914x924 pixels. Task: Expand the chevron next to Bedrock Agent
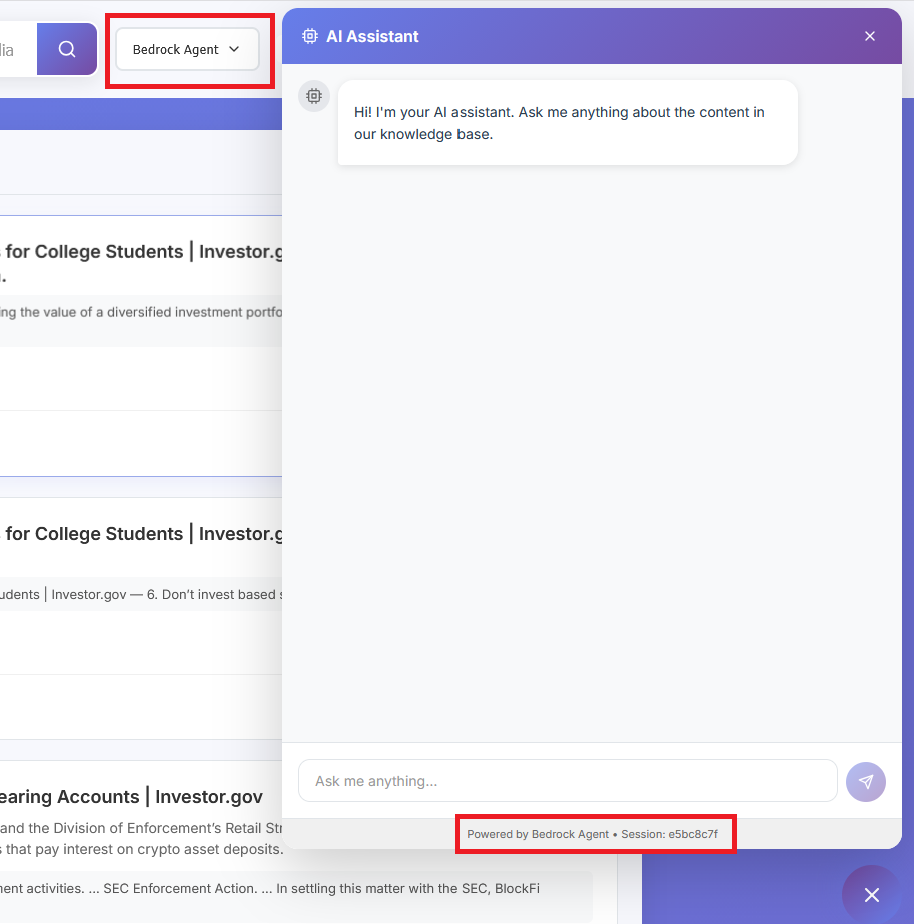pos(234,48)
